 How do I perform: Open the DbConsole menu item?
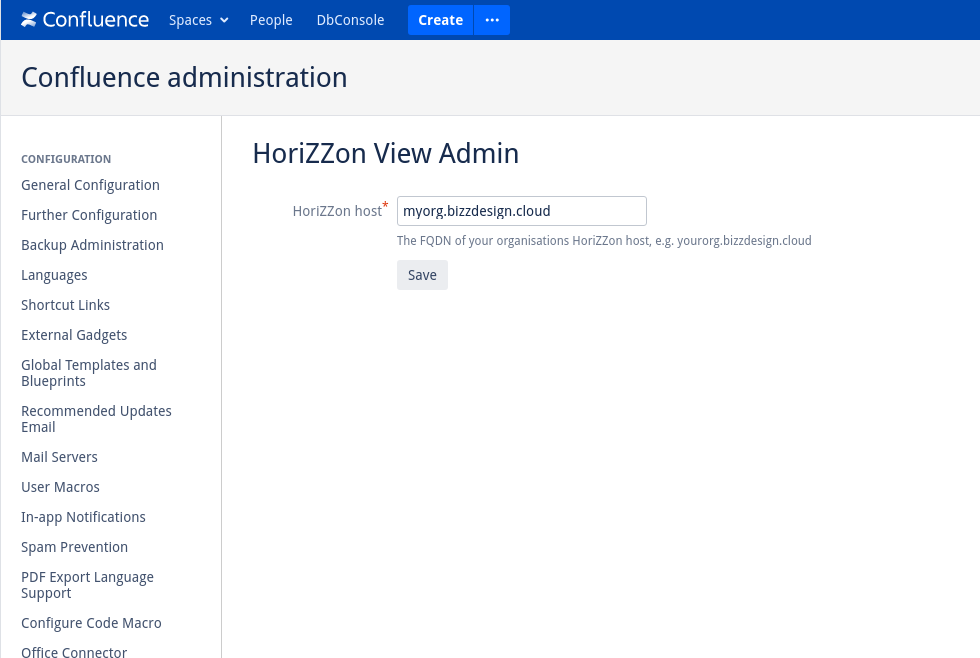coord(351,20)
